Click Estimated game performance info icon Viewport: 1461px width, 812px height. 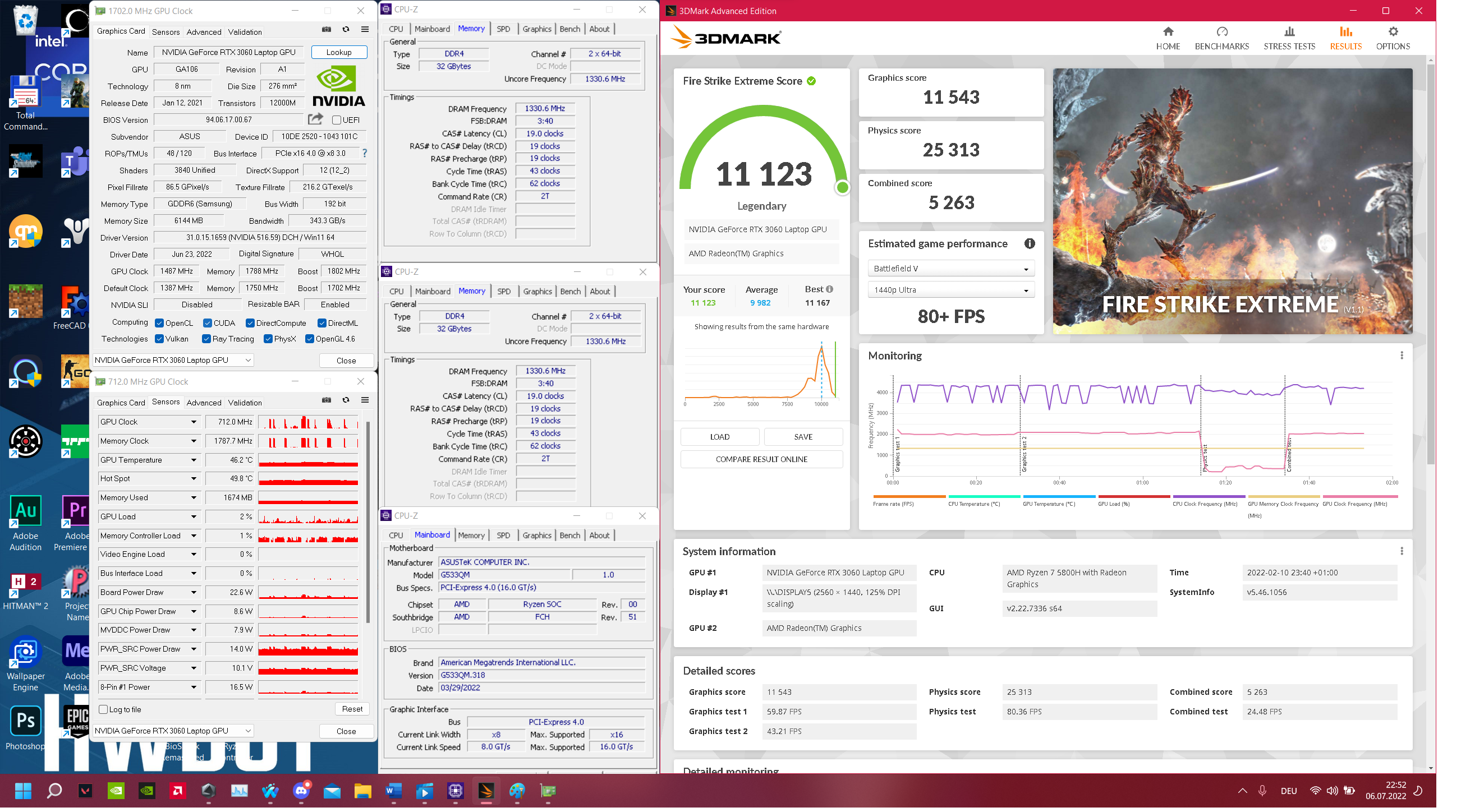pyautogui.click(x=1029, y=243)
